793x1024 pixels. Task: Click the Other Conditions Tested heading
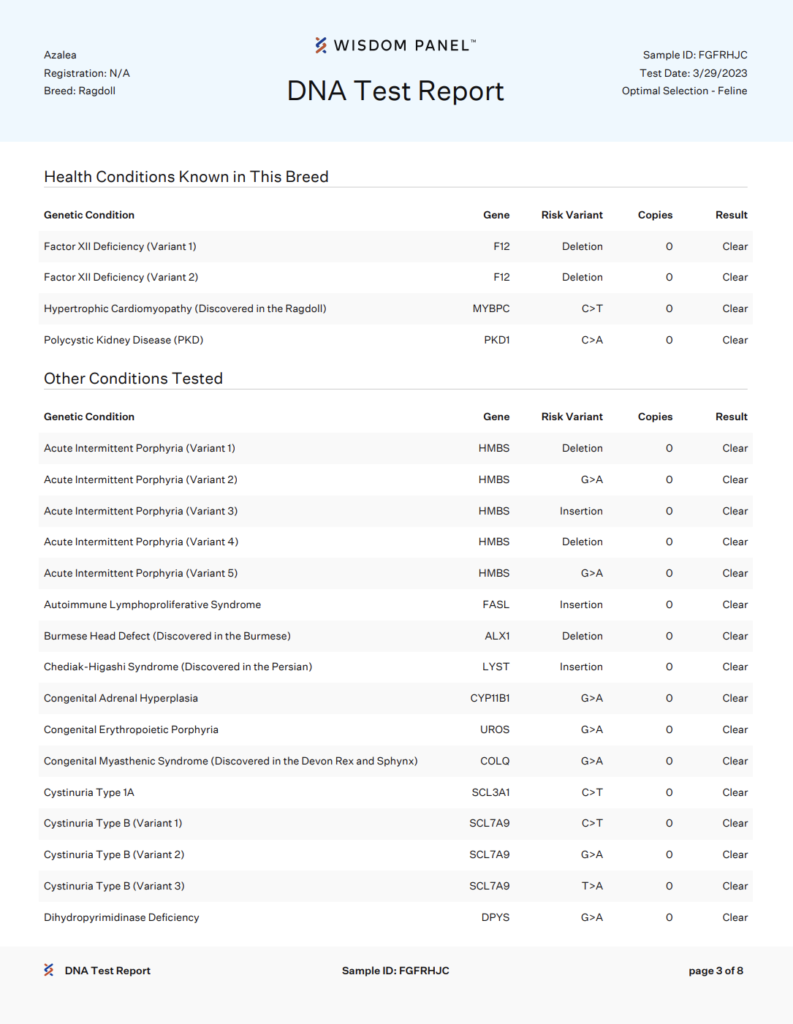(133, 379)
